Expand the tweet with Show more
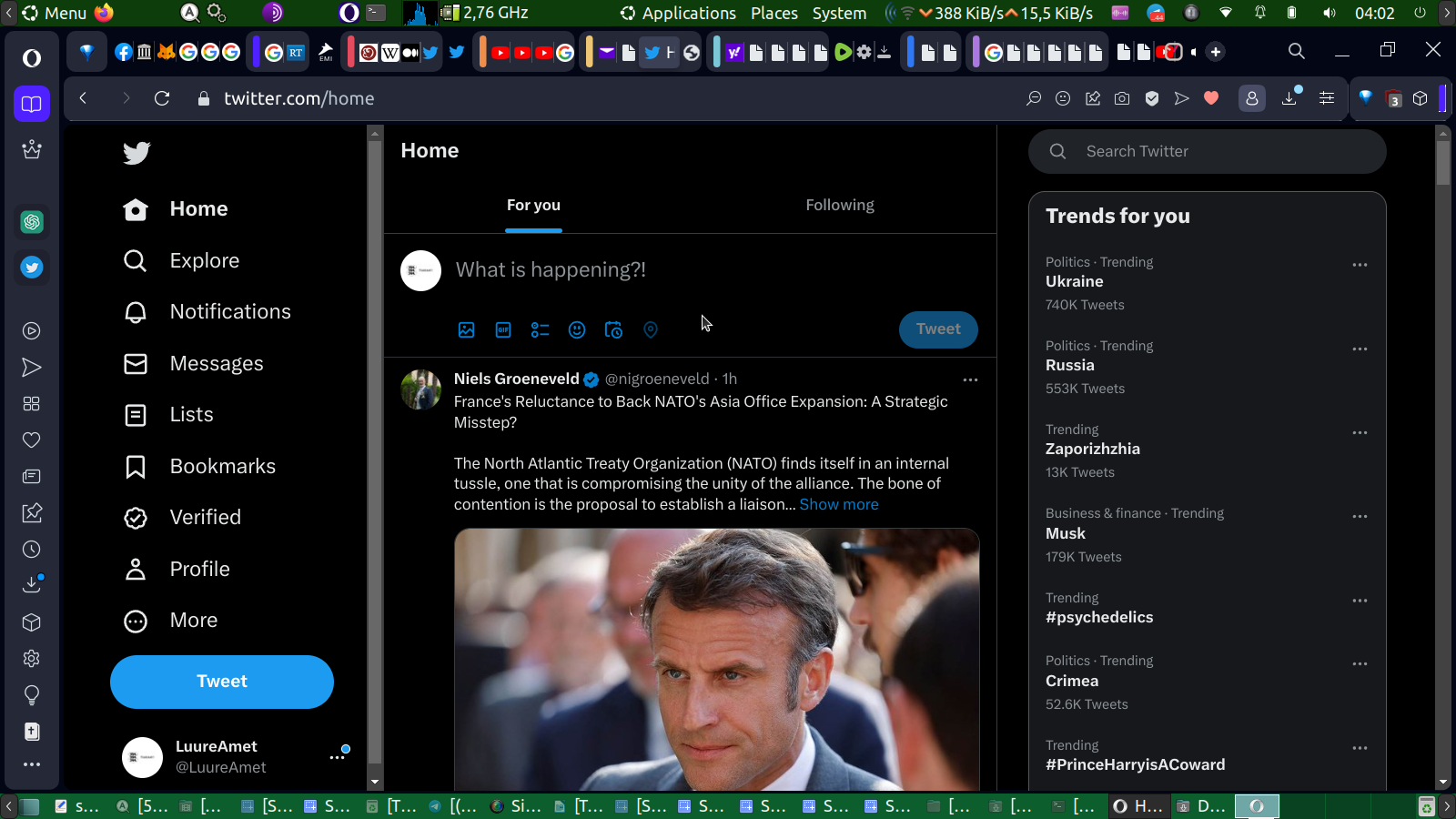Image resolution: width=1456 pixels, height=819 pixels. tap(839, 505)
